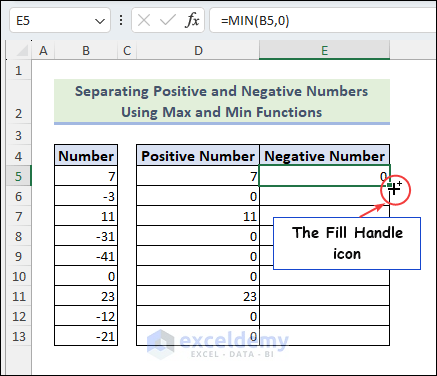This screenshot has width=437, height=376.
Task: Select row 6 header
Action: (x=18, y=196)
